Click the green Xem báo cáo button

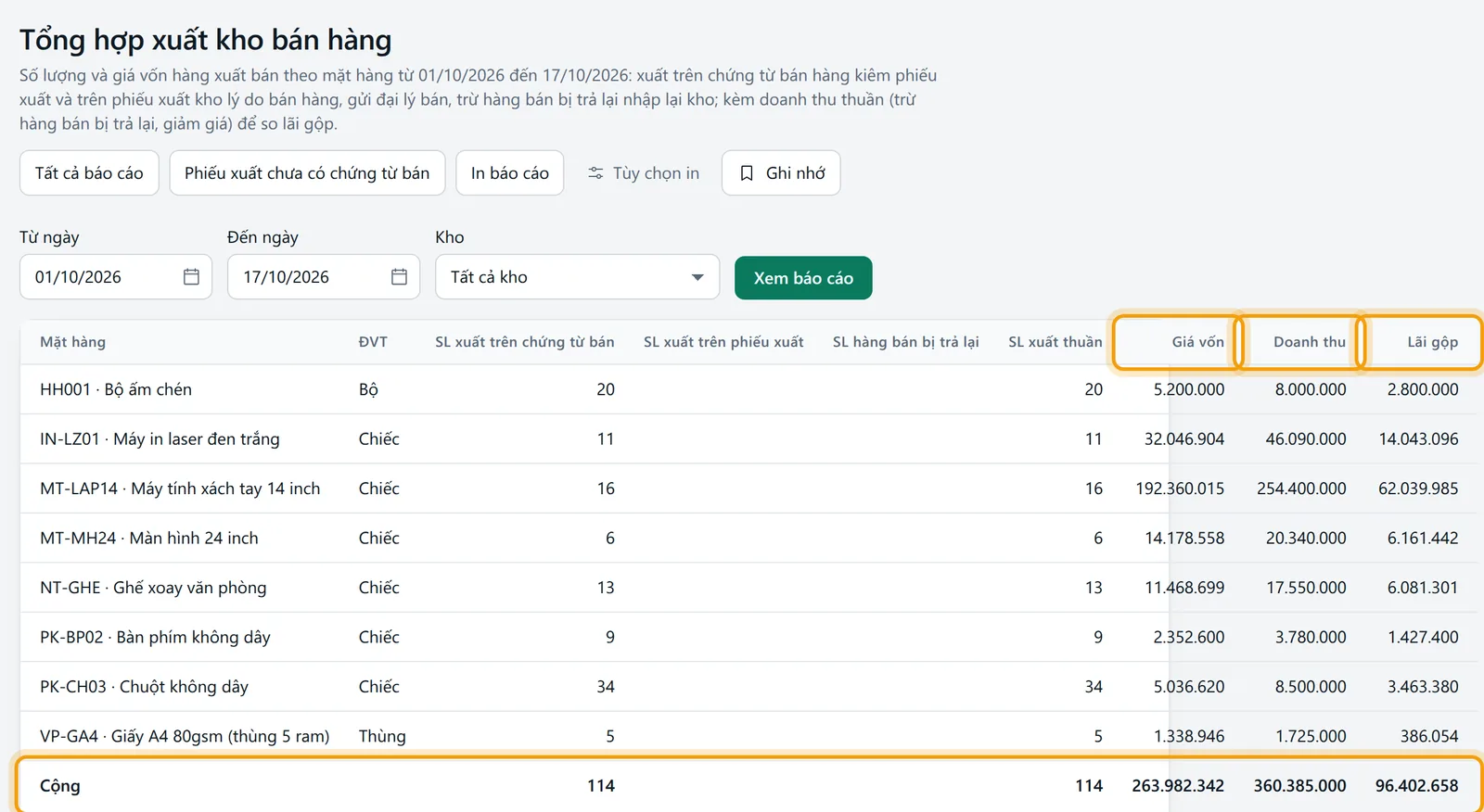tap(803, 278)
